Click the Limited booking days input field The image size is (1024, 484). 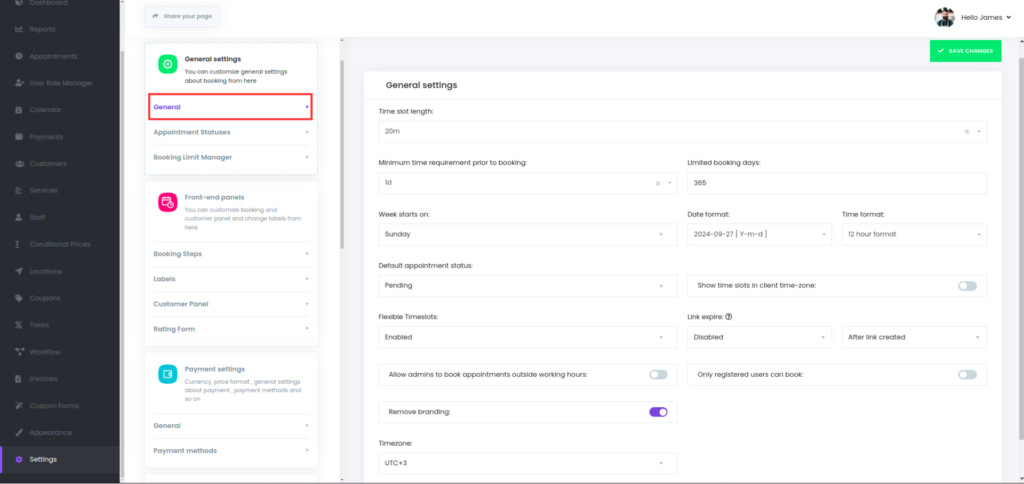pyautogui.click(x=836, y=184)
